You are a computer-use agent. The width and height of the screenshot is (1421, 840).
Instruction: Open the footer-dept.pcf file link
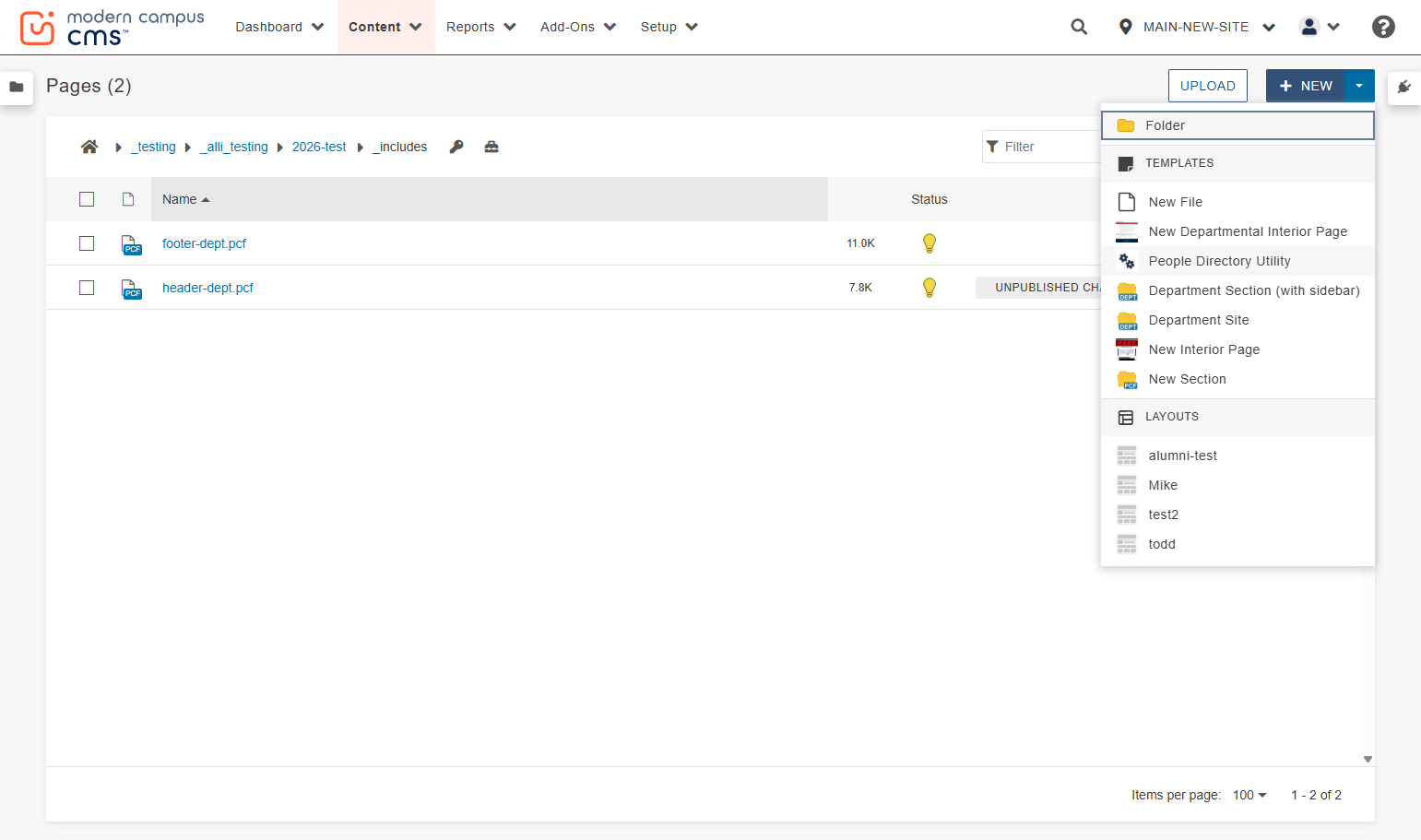(204, 243)
